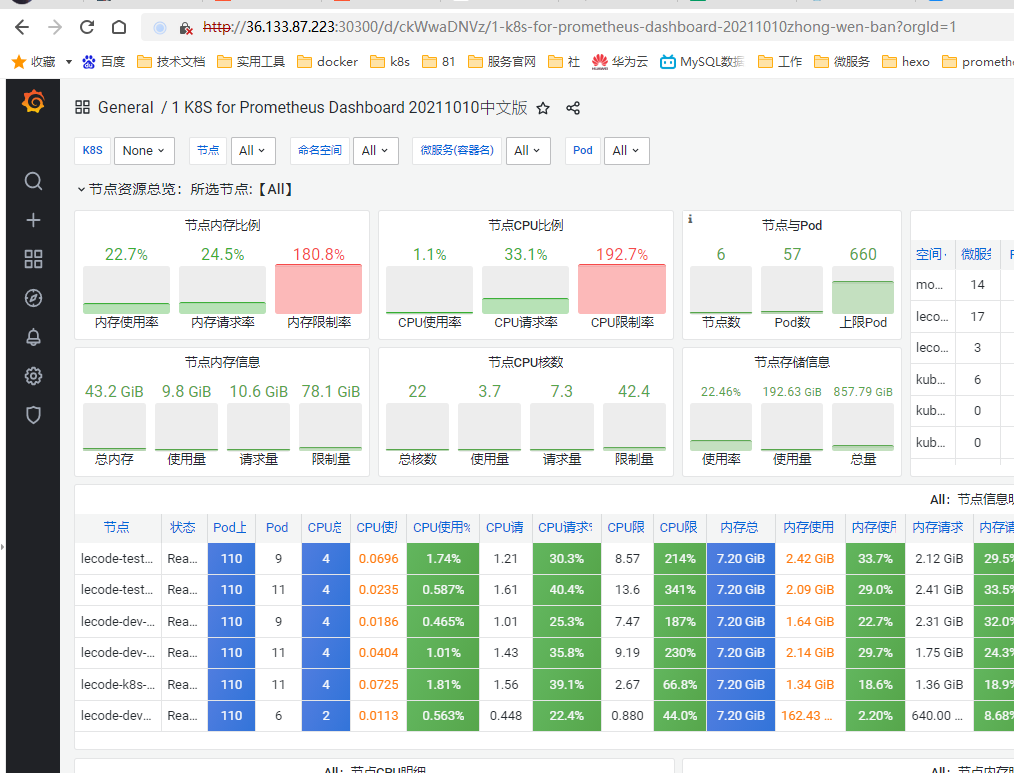Click the 上限Pod gauge showing 660

[x=863, y=290]
